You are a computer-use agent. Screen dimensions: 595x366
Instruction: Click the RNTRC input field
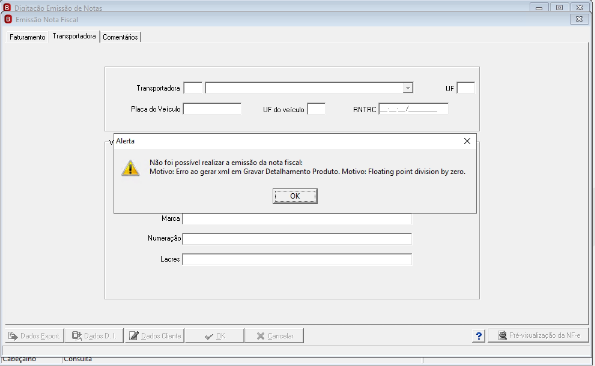413,109
